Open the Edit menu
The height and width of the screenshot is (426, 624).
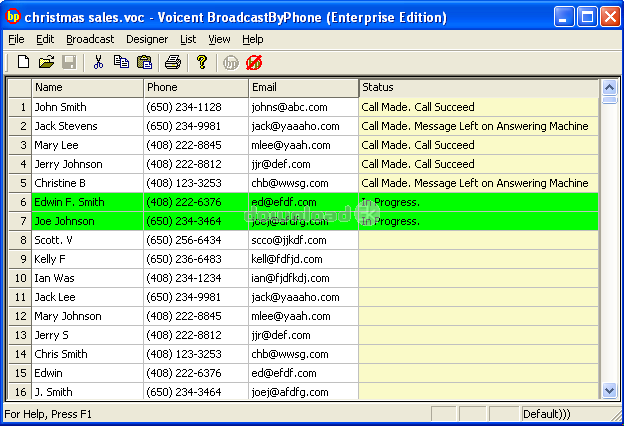click(x=45, y=39)
